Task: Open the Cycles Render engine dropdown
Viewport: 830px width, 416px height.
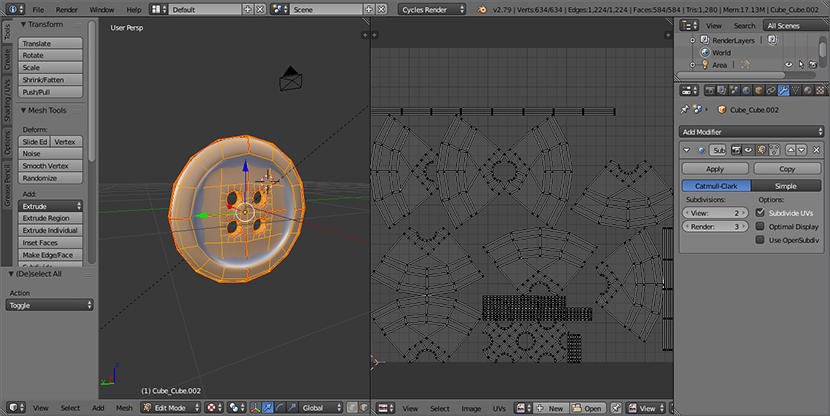Action: [x=431, y=10]
